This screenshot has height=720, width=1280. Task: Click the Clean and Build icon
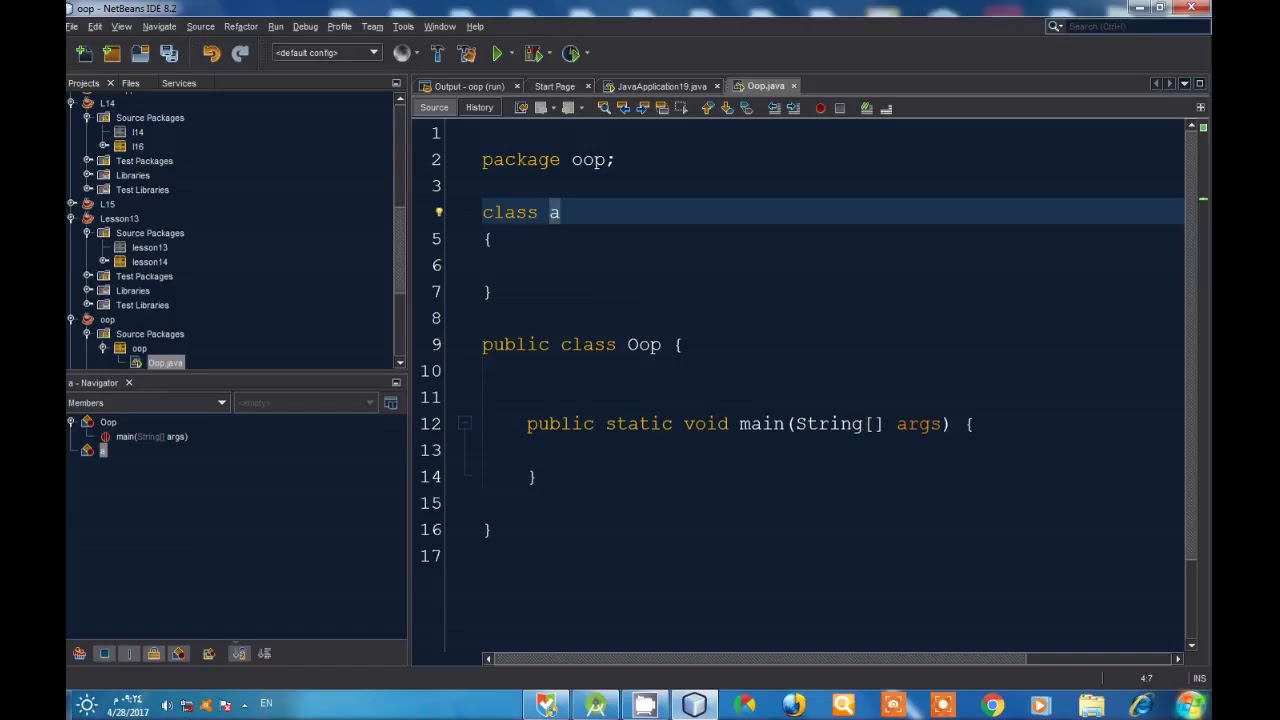click(466, 53)
